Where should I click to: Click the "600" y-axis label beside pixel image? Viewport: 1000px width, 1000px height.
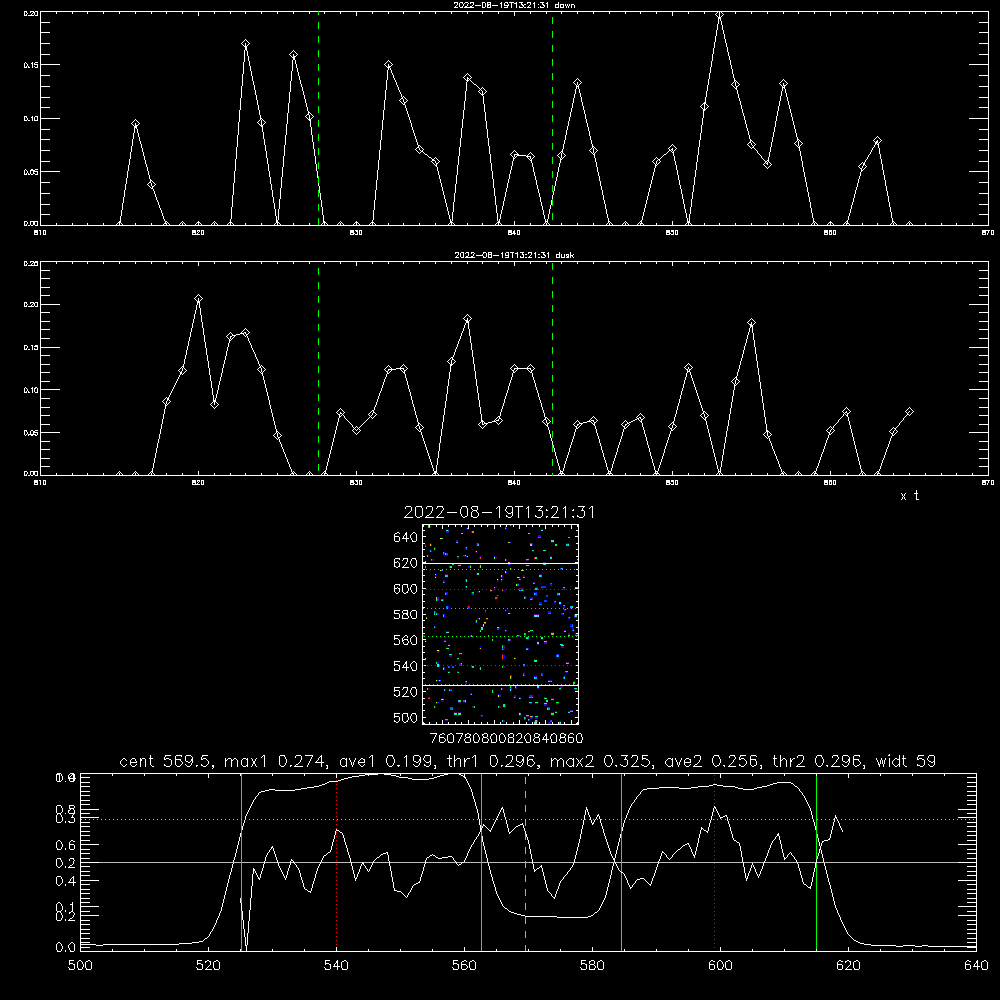pyautogui.click(x=406, y=589)
